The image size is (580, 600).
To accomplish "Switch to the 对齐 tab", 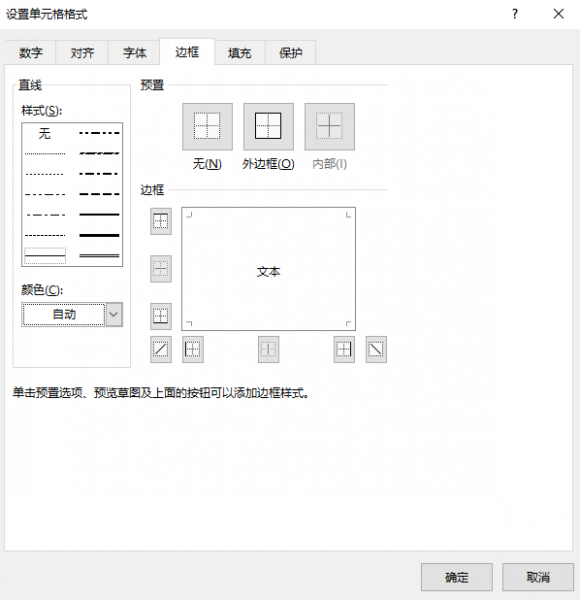I will (x=82, y=52).
